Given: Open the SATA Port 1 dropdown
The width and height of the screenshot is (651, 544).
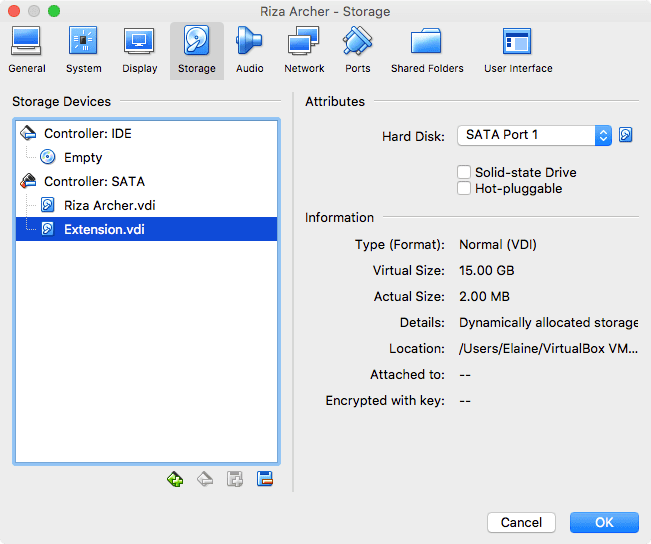Looking at the screenshot, I should coord(534,135).
